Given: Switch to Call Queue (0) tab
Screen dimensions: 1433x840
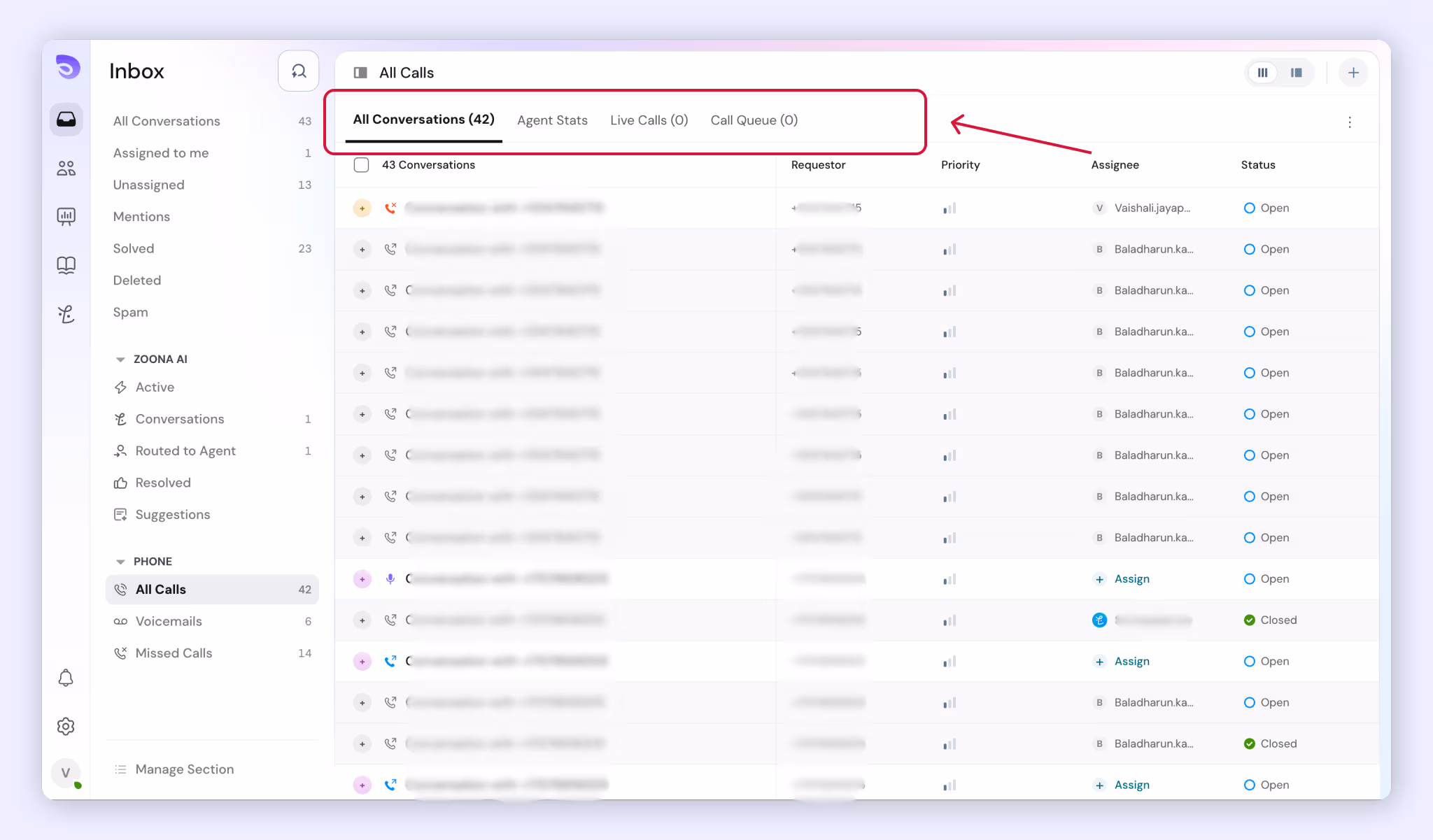Looking at the screenshot, I should coord(754,120).
